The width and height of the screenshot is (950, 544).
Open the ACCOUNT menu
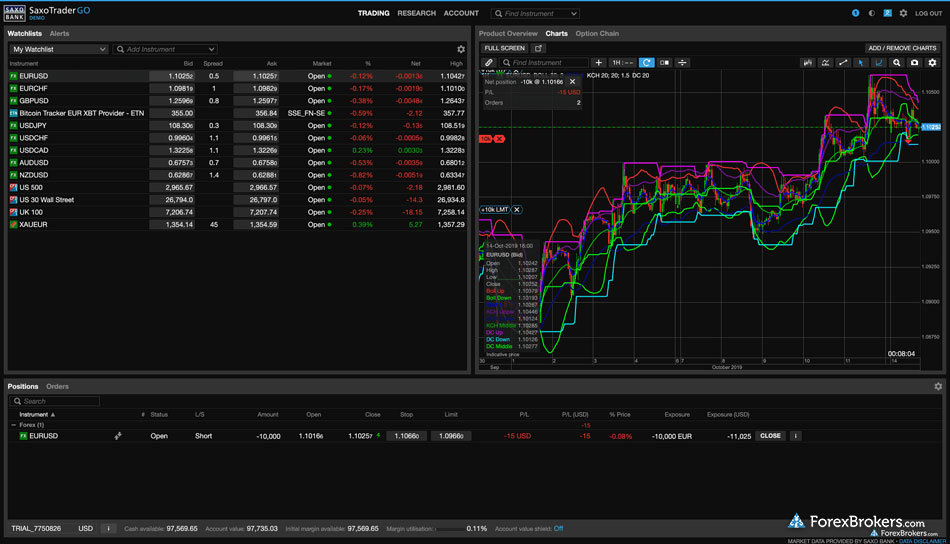click(x=461, y=13)
